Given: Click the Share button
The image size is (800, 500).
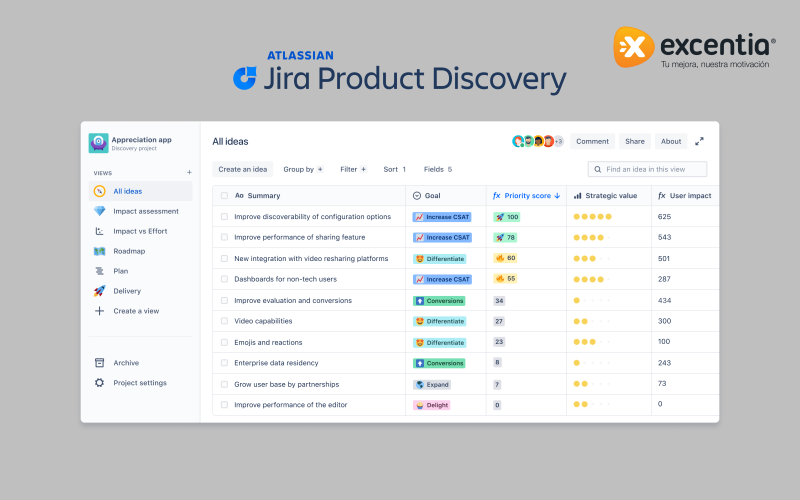Looking at the screenshot, I should coord(635,141).
